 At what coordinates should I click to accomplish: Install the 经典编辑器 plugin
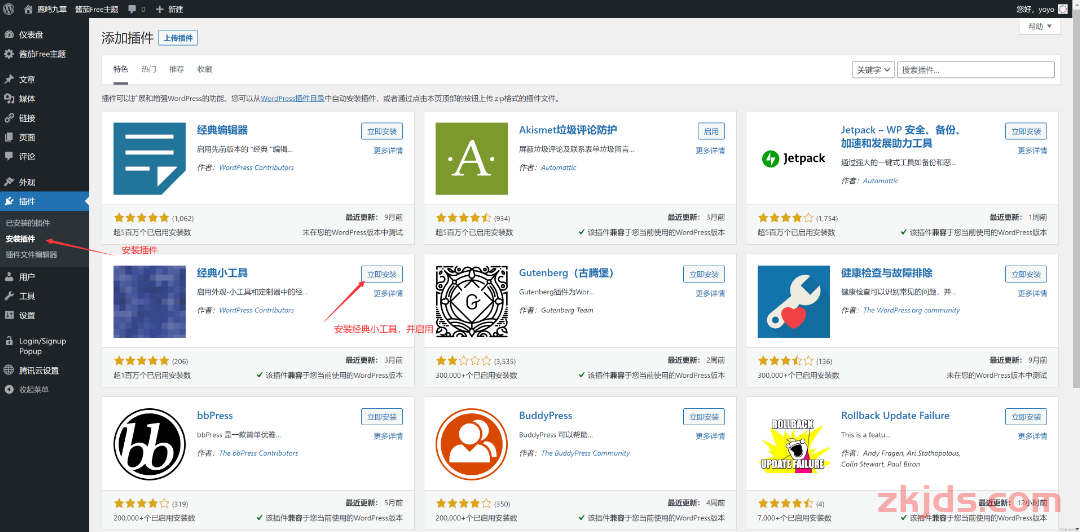(x=382, y=131)
